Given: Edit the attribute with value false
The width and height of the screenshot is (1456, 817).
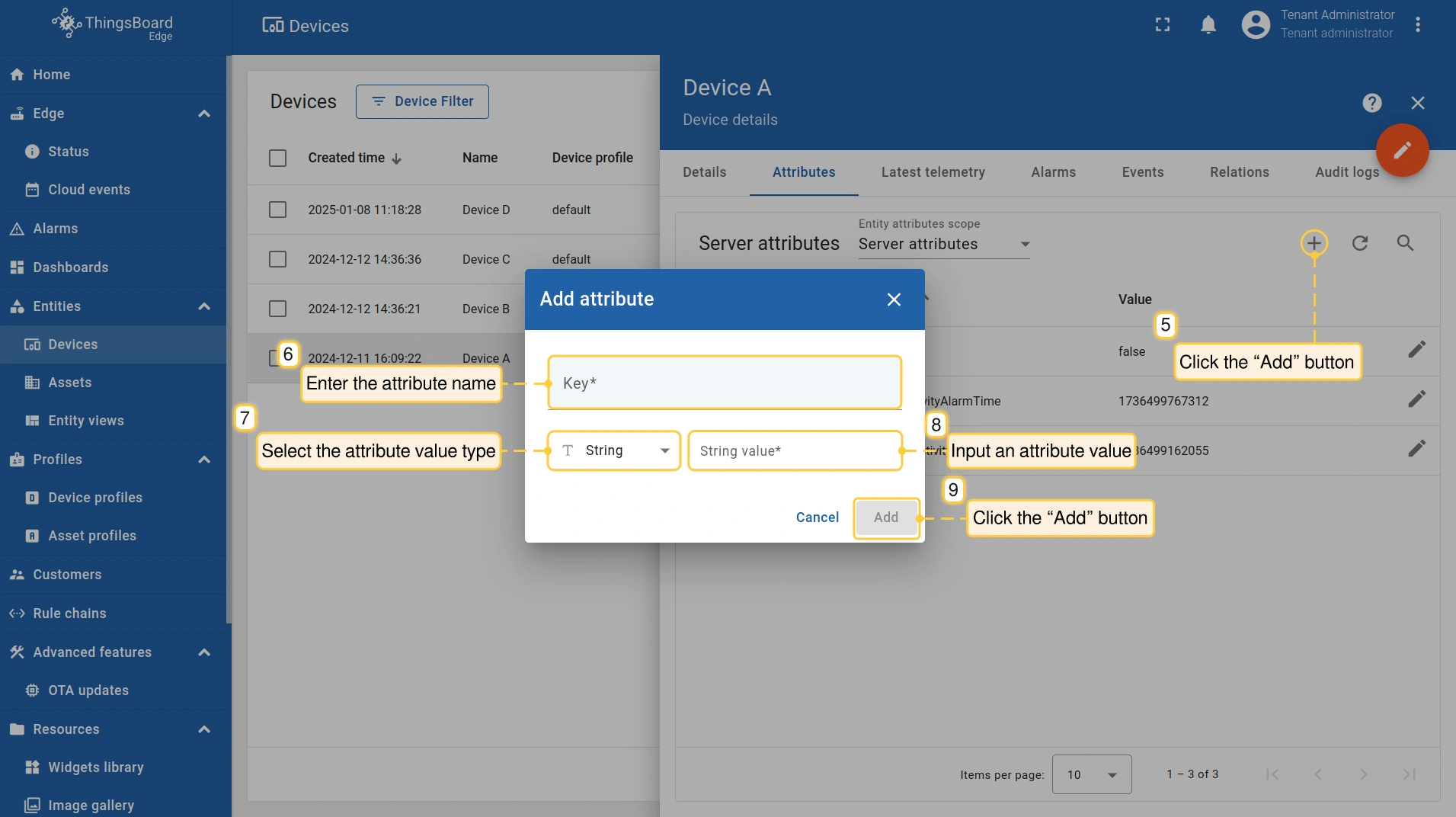Looking at the screenshot, I should click(x=1416, y=350).
